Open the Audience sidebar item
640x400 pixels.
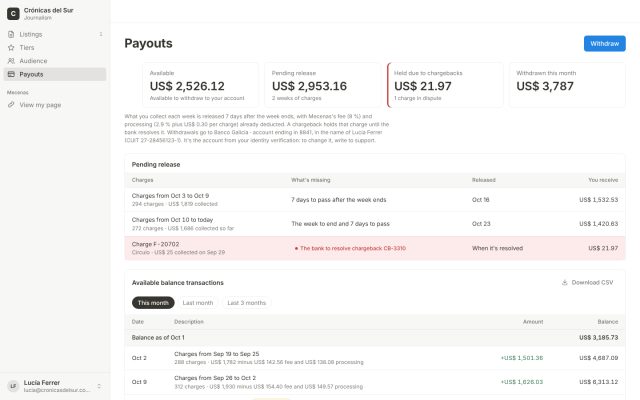(55, 61)
